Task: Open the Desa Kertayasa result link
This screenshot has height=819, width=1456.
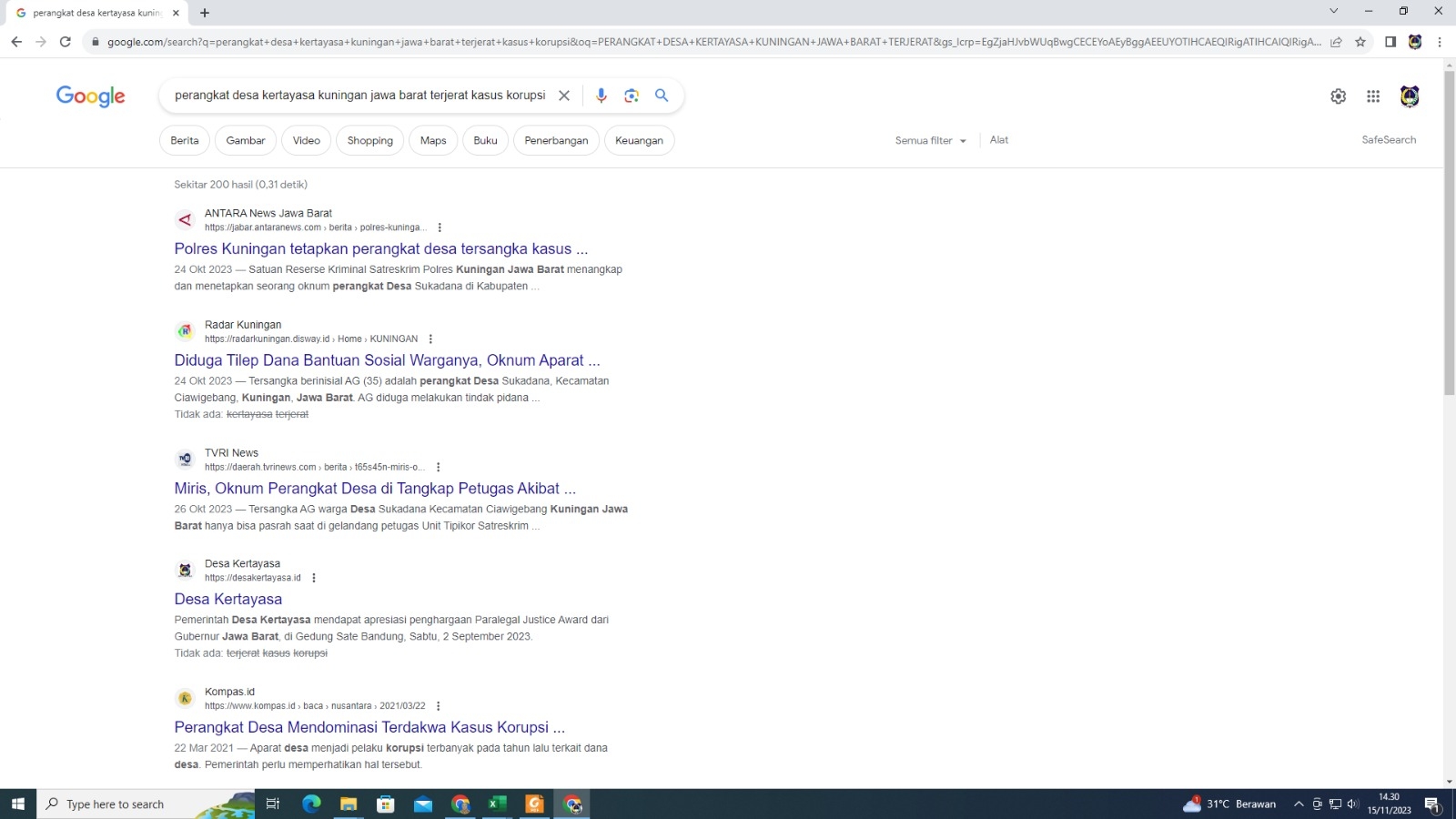Action: coord(228,599)
